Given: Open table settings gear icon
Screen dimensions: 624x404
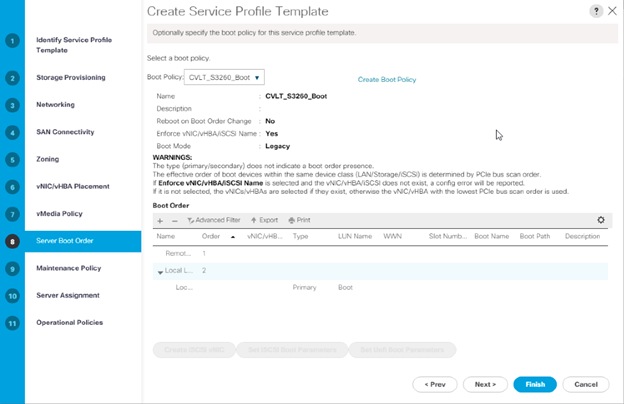Looking at the screenshot, I should tap(601, 220).
